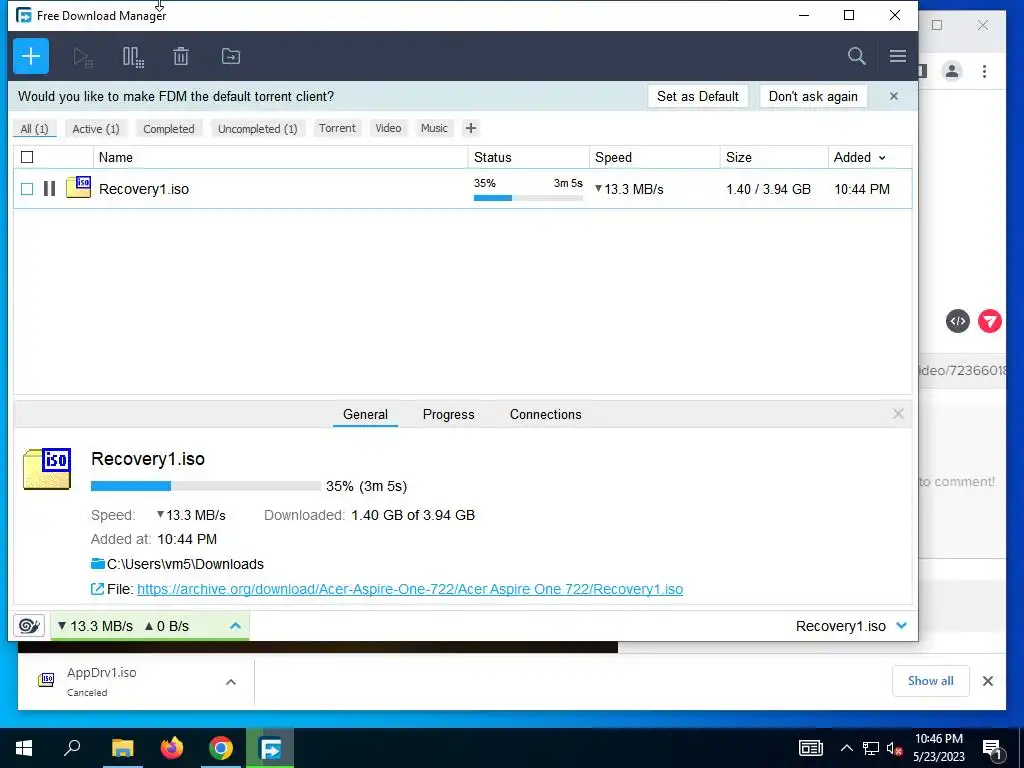The image size is (1024, 768).
Task: Click Don't ask again button
Action: pos(813,96)
